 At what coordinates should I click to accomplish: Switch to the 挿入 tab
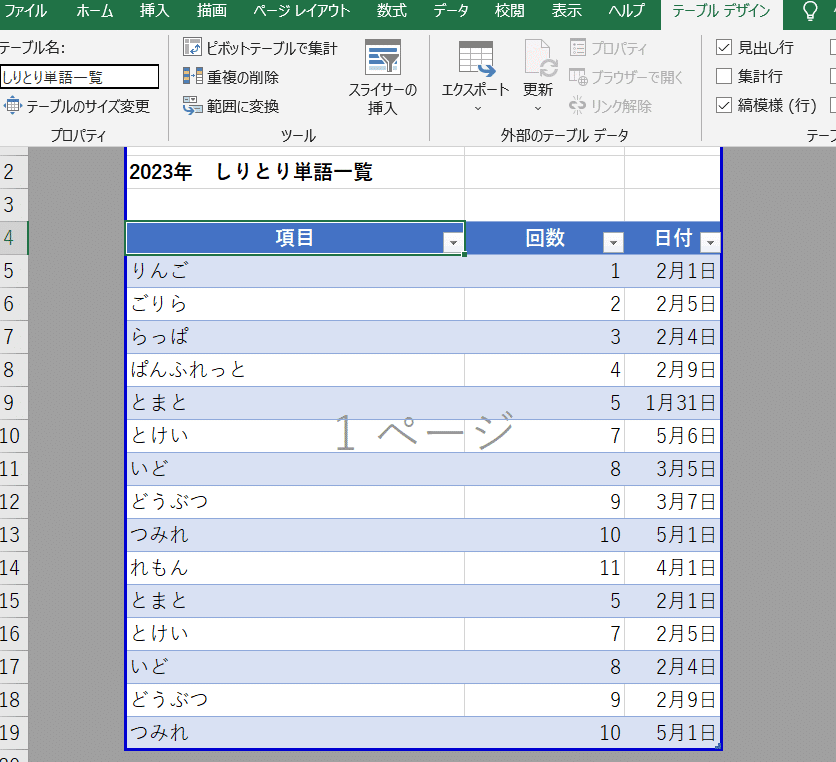pos(154,11)
